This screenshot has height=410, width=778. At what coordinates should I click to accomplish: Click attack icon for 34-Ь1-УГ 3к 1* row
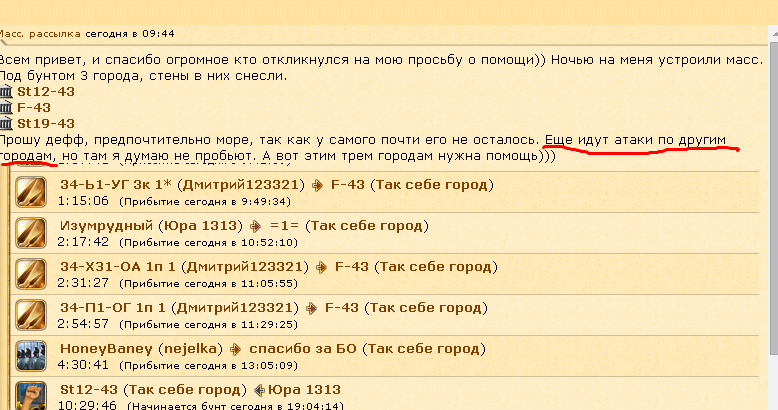(31, 192)
